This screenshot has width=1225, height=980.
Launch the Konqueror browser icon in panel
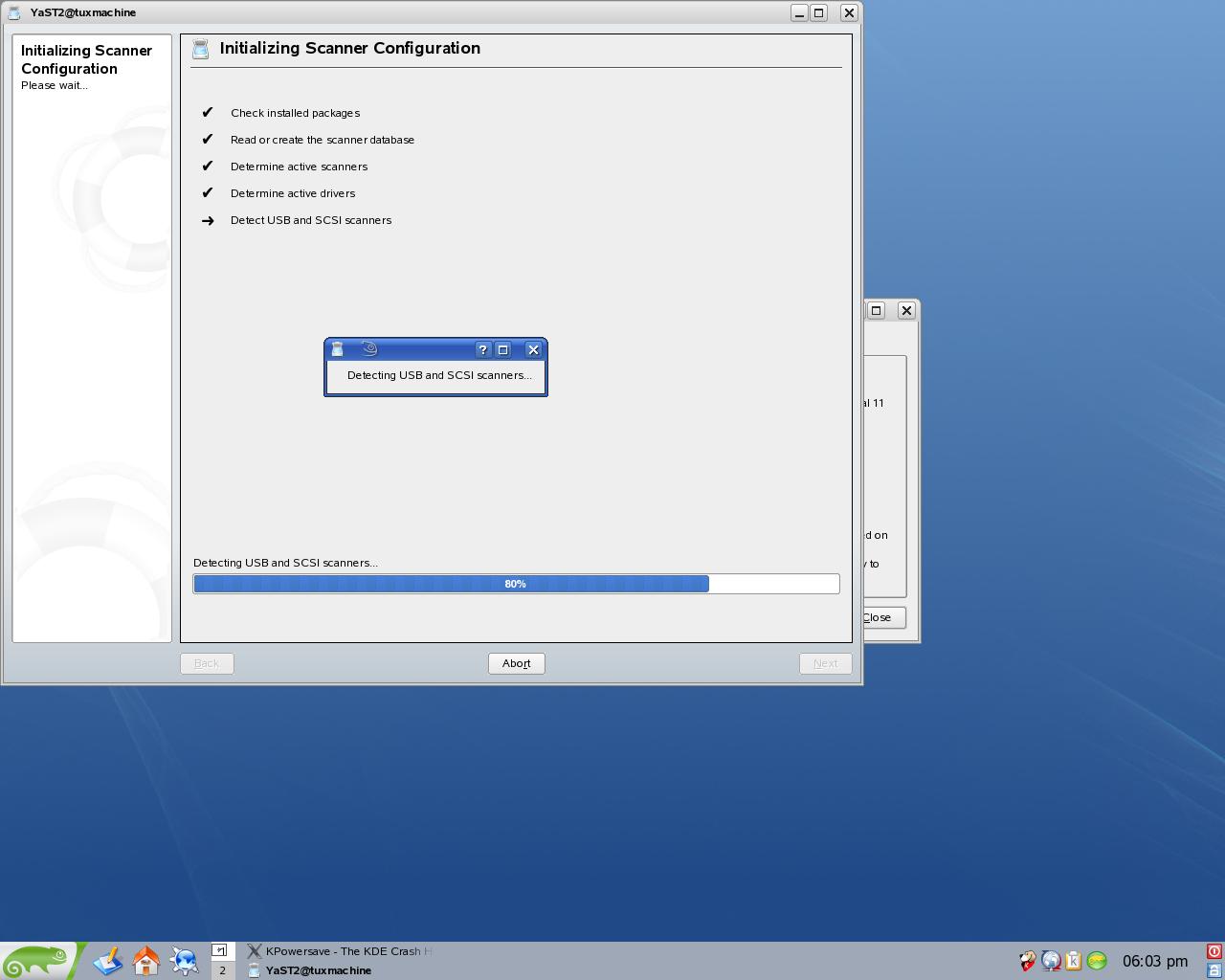[185, 961]
